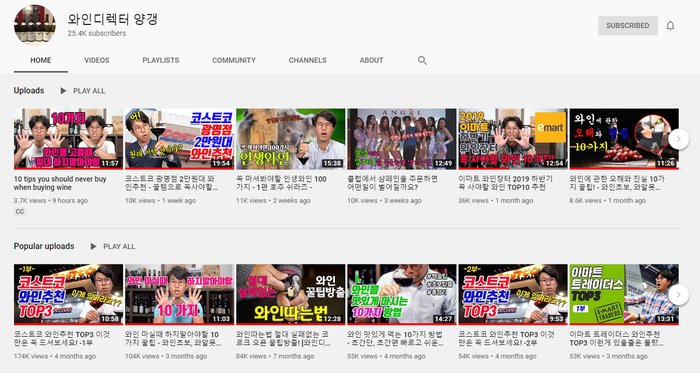Open '10 tips you should never buy' video title
The width and height of the screenshot is (700, 373).
click(60, 183)
